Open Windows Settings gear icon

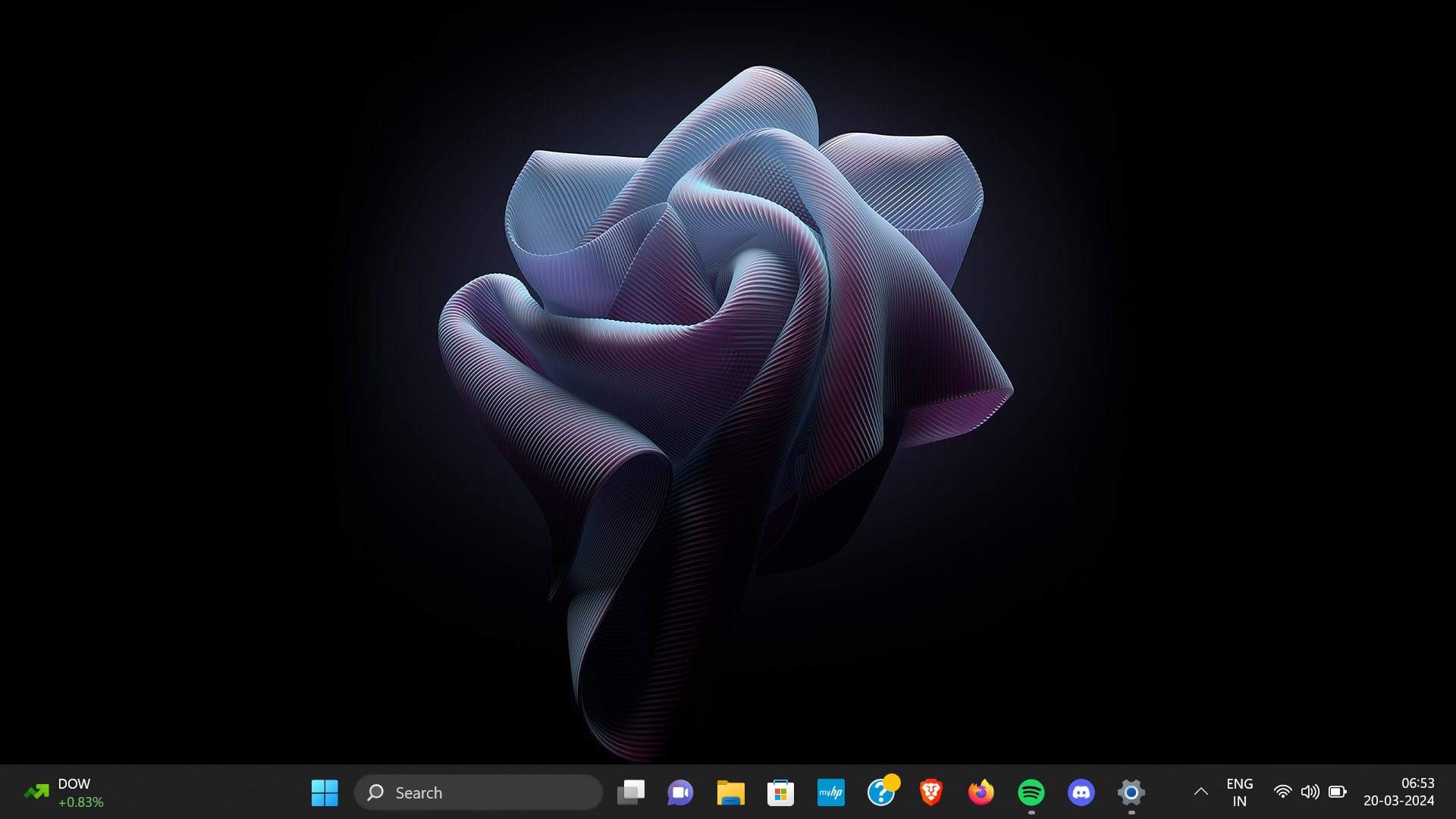coord(1131,792)
